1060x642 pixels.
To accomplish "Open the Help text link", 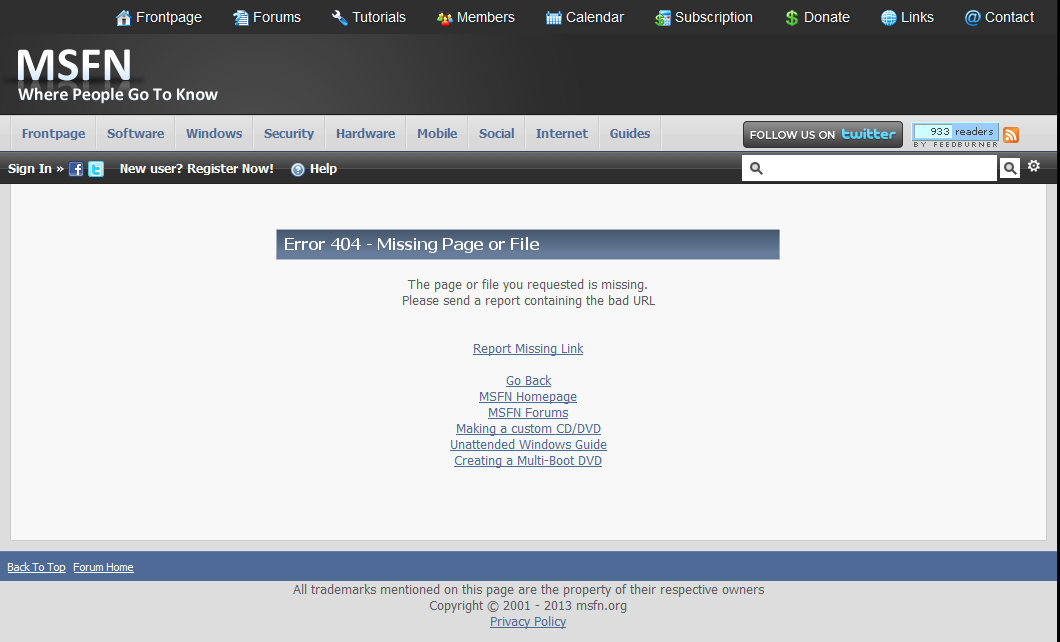I will tap(323, 168).
